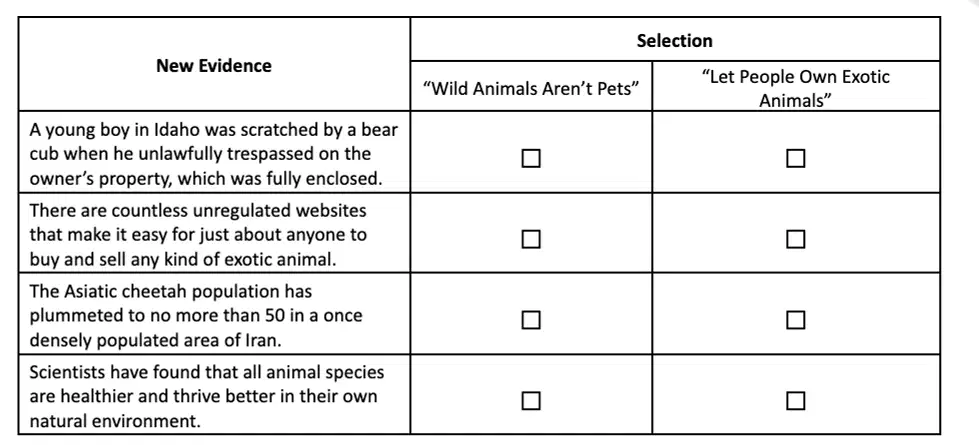Screen dimensions: 979x445
Task: Mark natural environment row under "Let People Own Exotic Animals"
Action: point(795,401)
